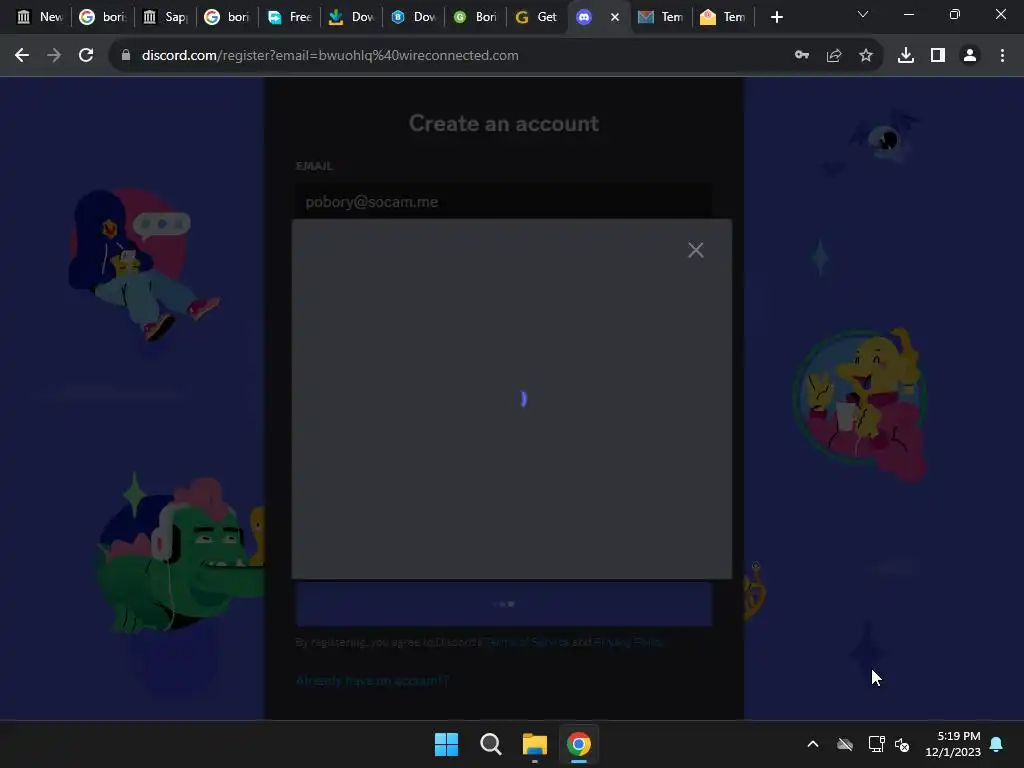Toggle the Chrome side panel
1024x768 pixels.
pyautogui.click(x=938, y=56)
